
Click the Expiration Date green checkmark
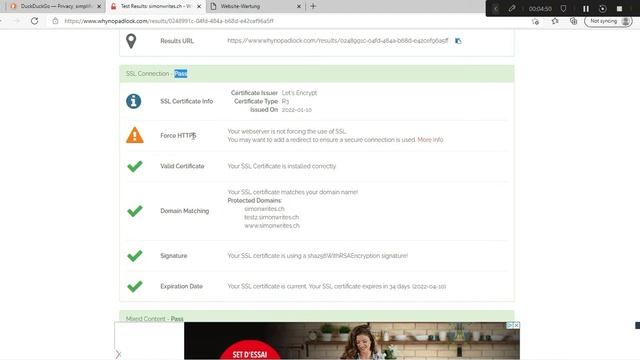(135, 286)
